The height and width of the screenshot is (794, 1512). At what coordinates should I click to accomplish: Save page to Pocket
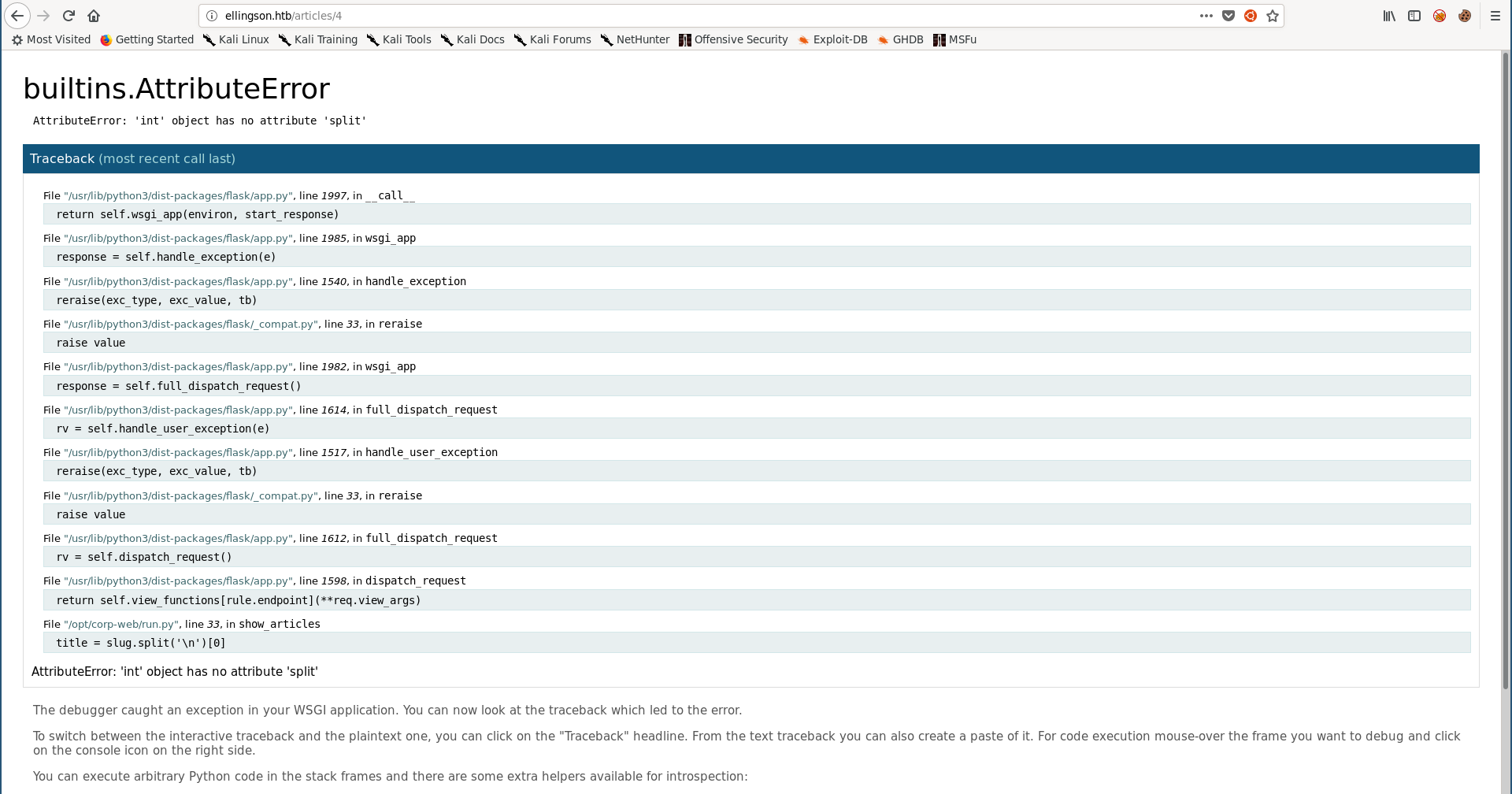1228,16
